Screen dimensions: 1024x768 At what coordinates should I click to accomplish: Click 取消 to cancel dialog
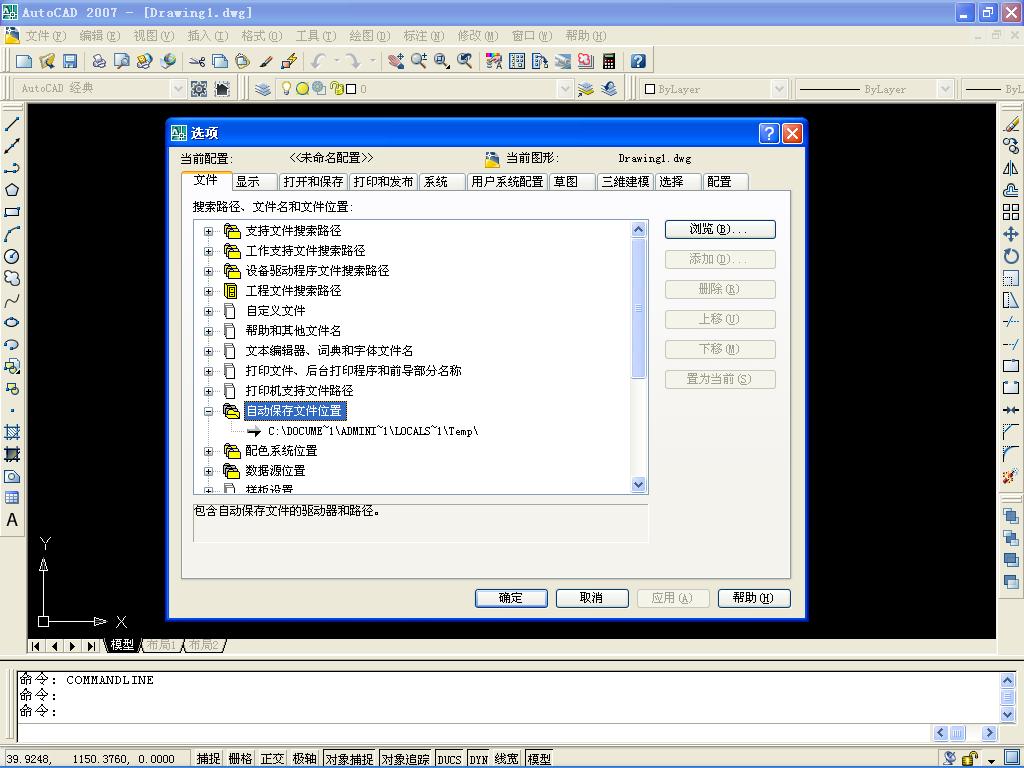tap(592, 598)
